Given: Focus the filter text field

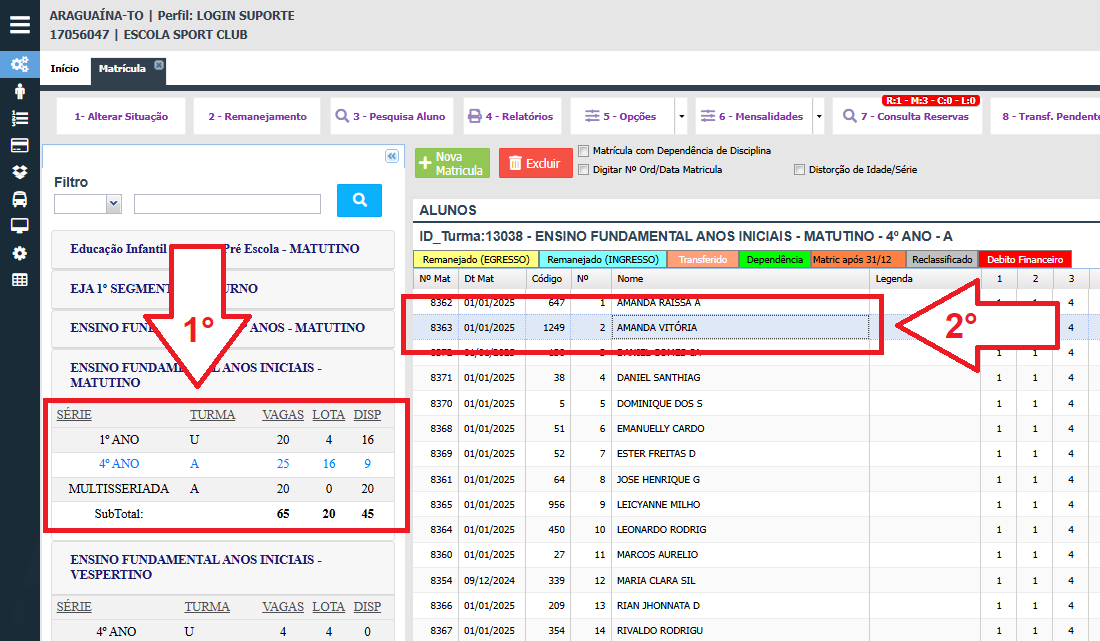Looking at the screenshot, I should pos(227,204).
